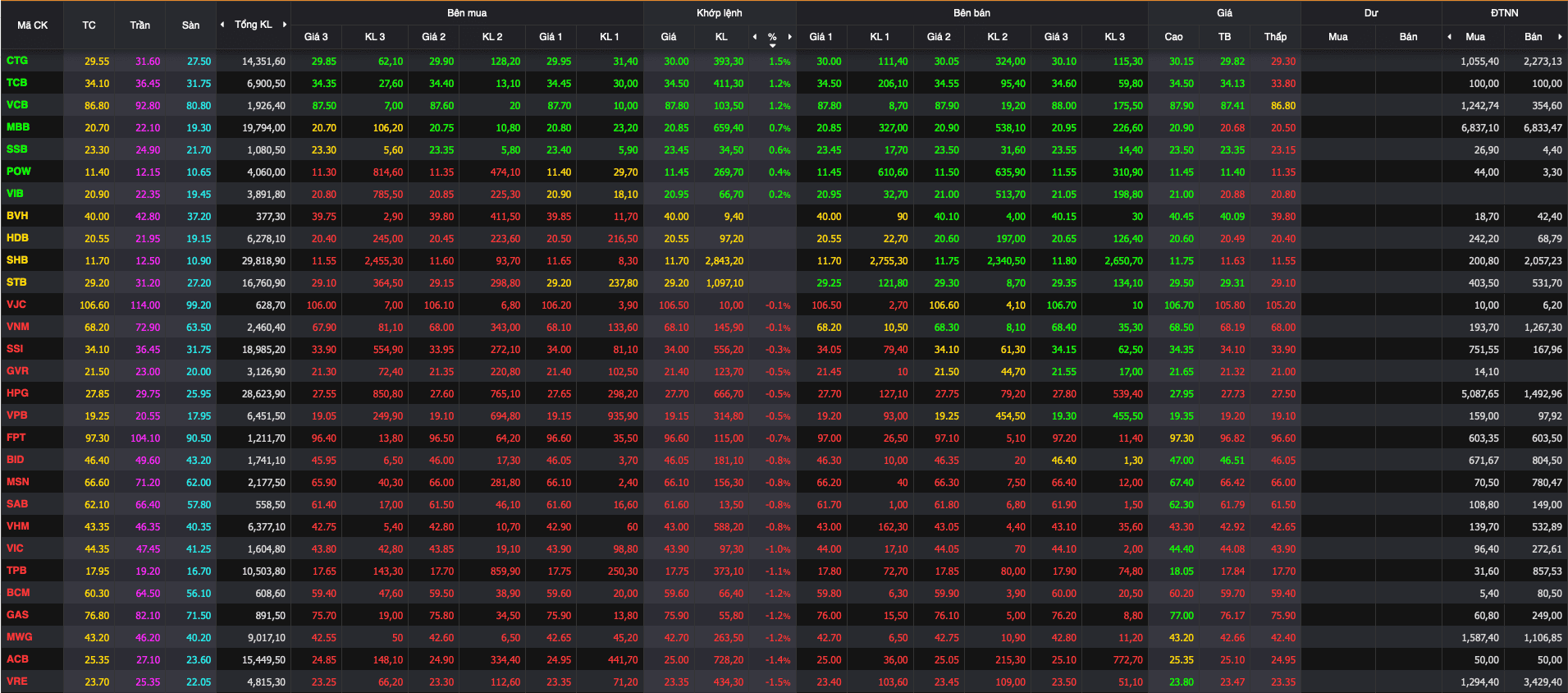The image size is (1568, 693).
Task: Click the Sàn column header
Action: click(190, 25)
